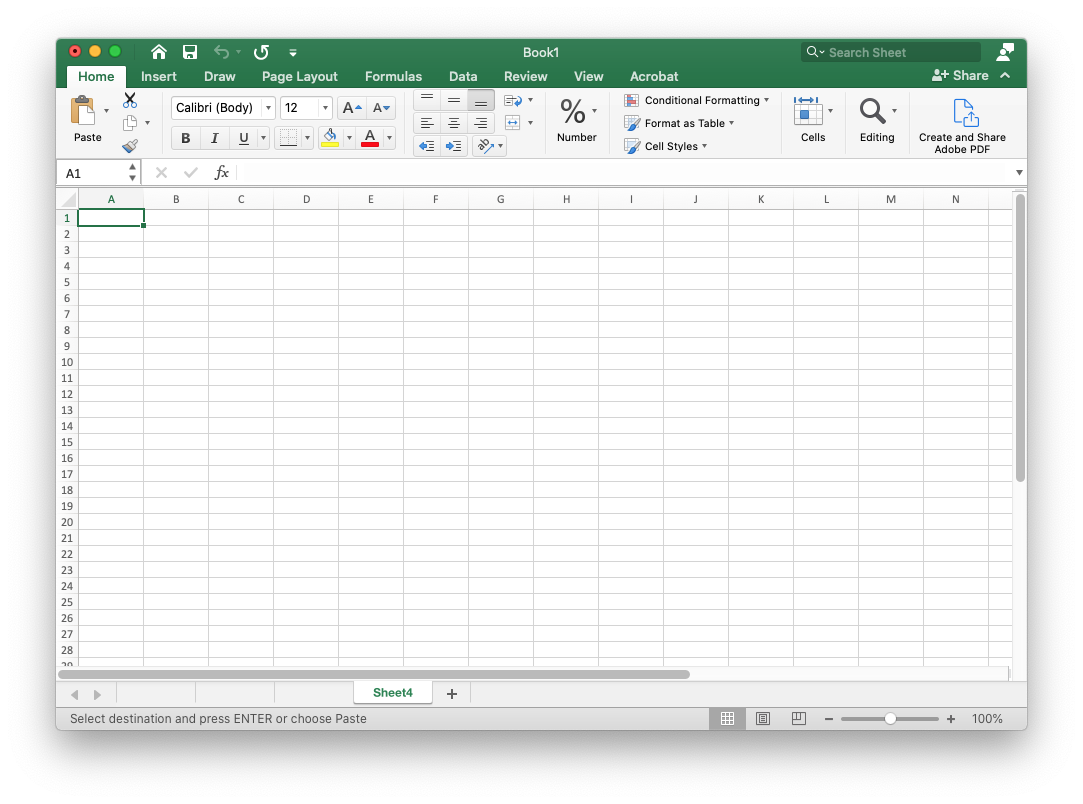
Task: Switch to Normal view
Action: 727,718
